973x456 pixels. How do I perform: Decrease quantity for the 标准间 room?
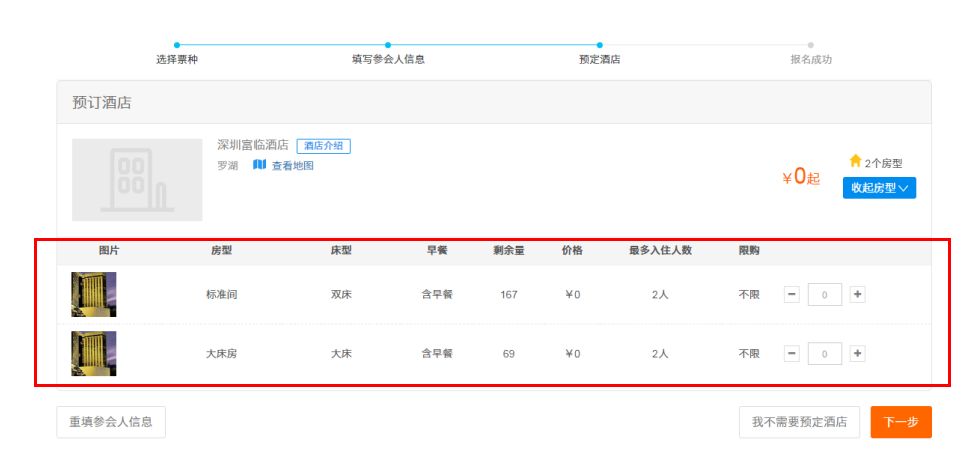pos(792,294)
